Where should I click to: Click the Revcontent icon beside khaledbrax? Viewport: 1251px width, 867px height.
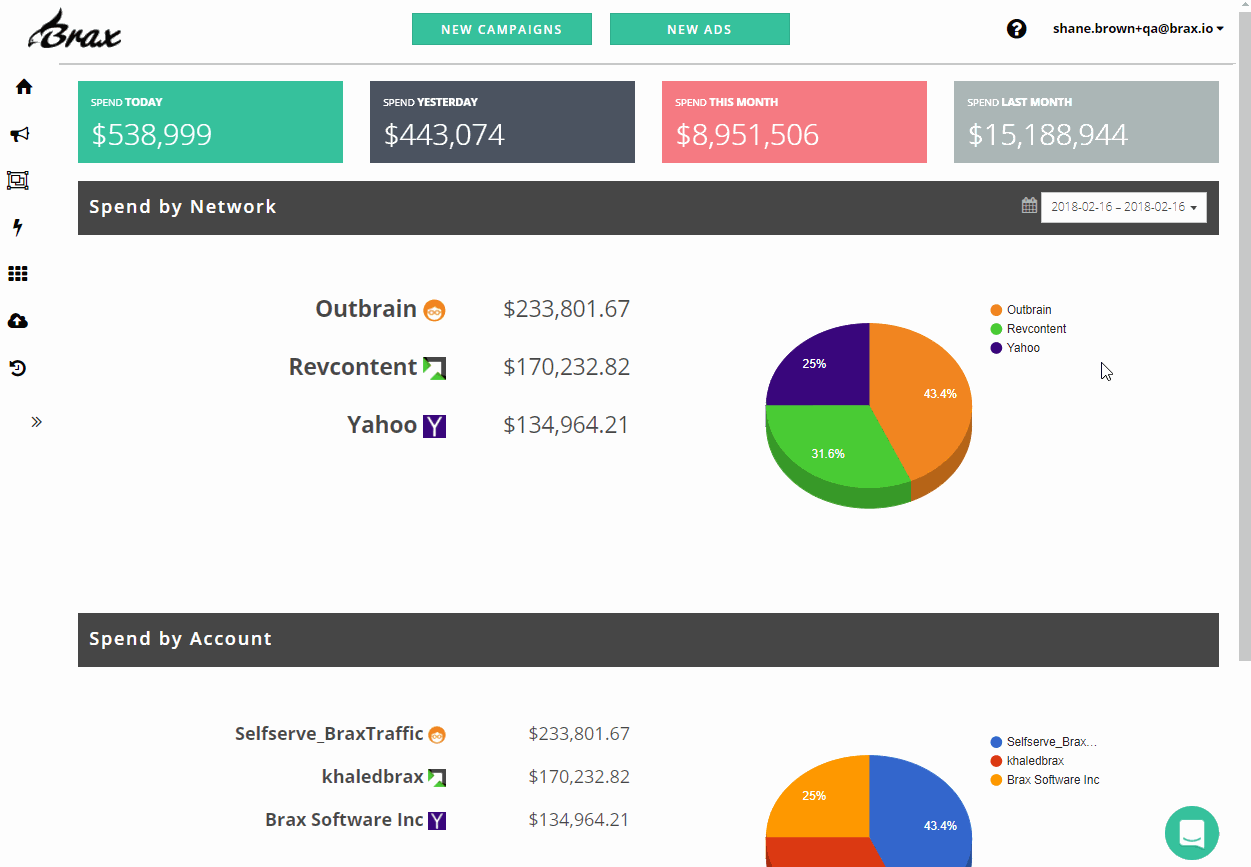(437, 778)
